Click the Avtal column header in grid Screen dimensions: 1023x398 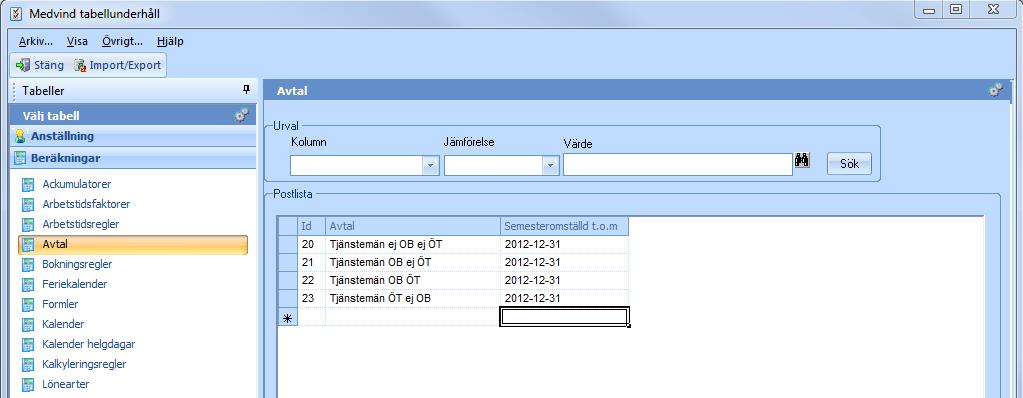tap(412, 226)
